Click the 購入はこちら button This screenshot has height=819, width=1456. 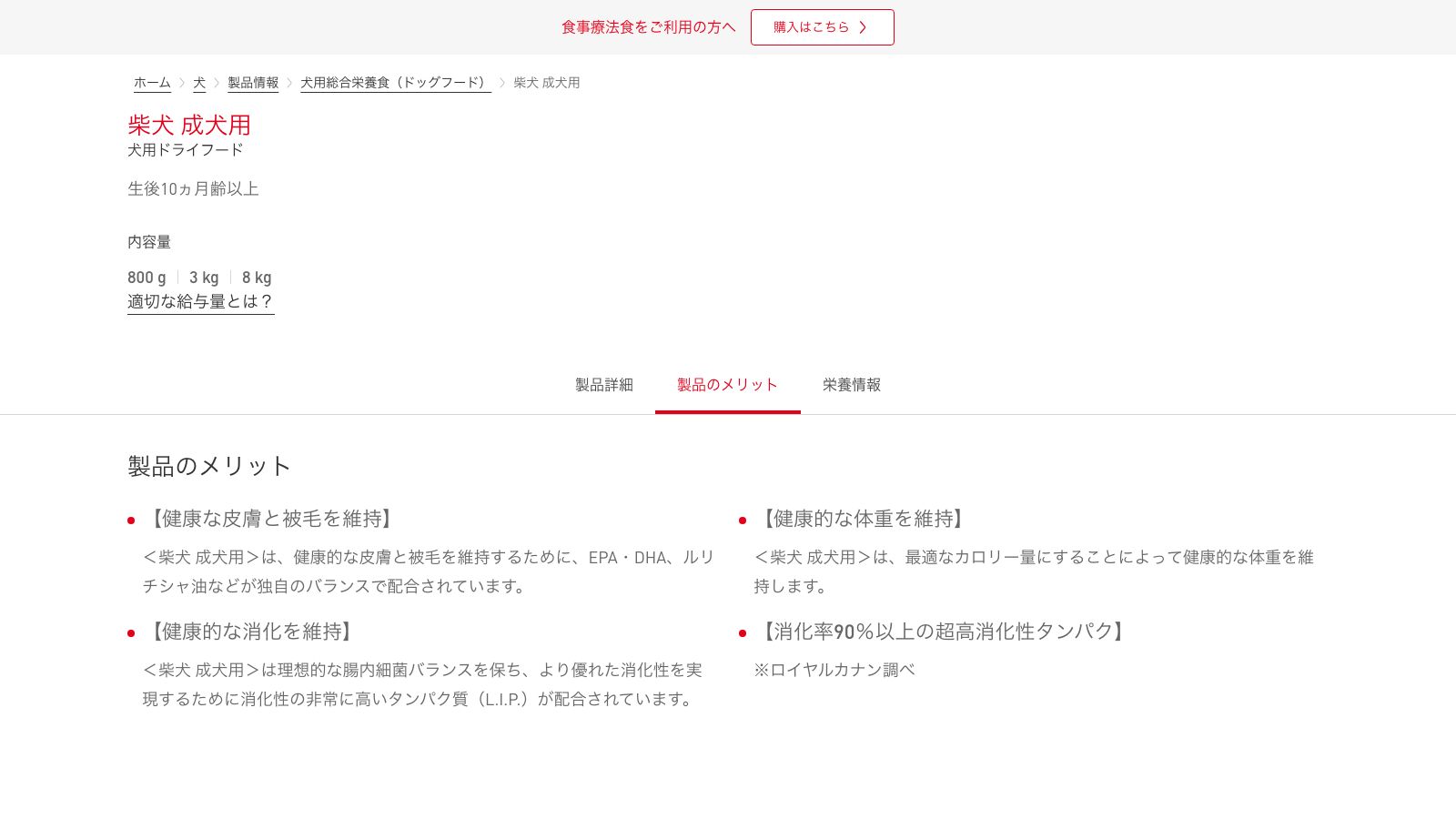click(x=822, y=27)
